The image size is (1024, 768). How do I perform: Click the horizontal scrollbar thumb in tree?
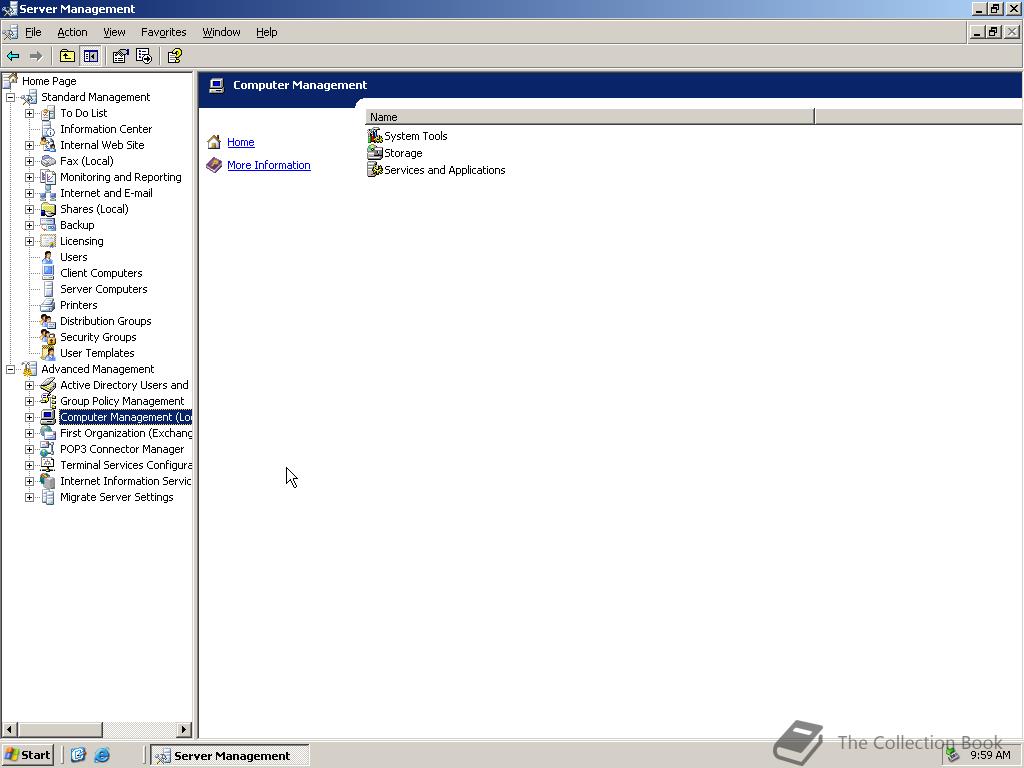click(x=60, y=729)
